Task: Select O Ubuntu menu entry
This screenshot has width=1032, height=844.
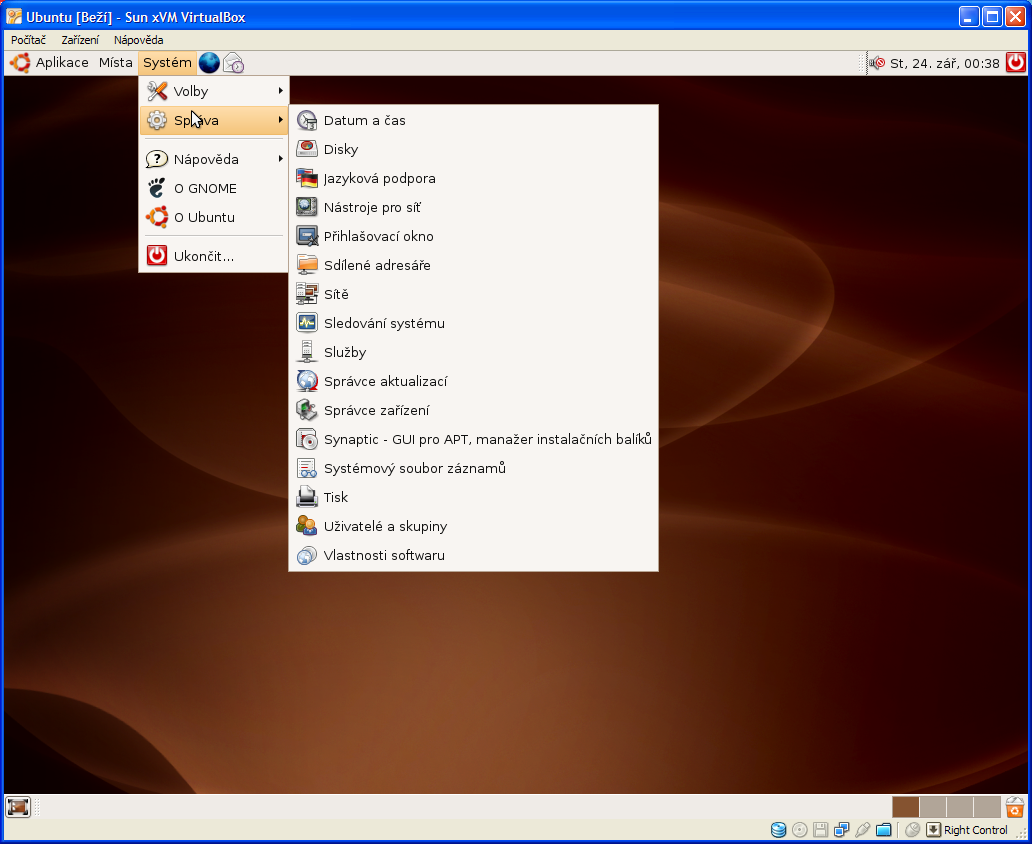Action: [214, 217]
